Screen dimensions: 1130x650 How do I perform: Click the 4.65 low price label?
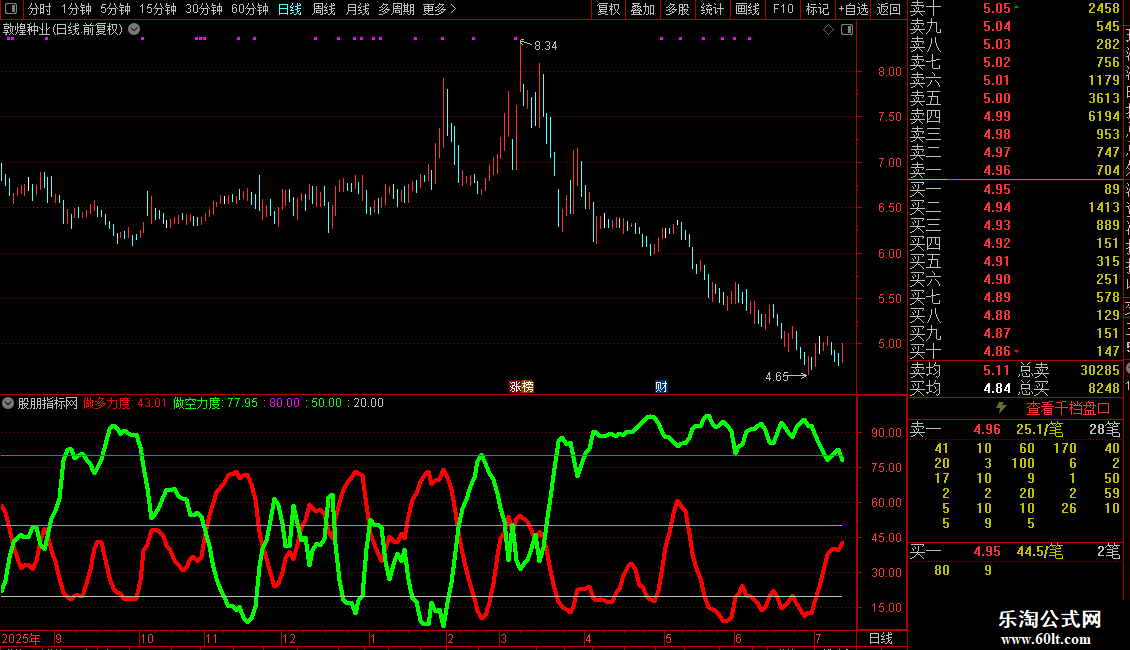point(777,376)
